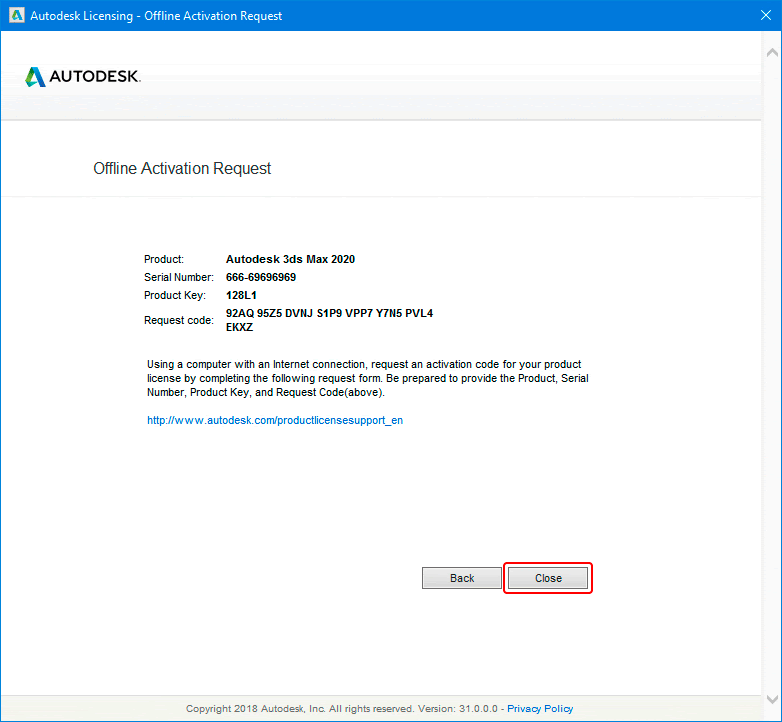The height and width of the screenshot is (722, 782).
Task: Click the Close button
Action: [548, 578]
